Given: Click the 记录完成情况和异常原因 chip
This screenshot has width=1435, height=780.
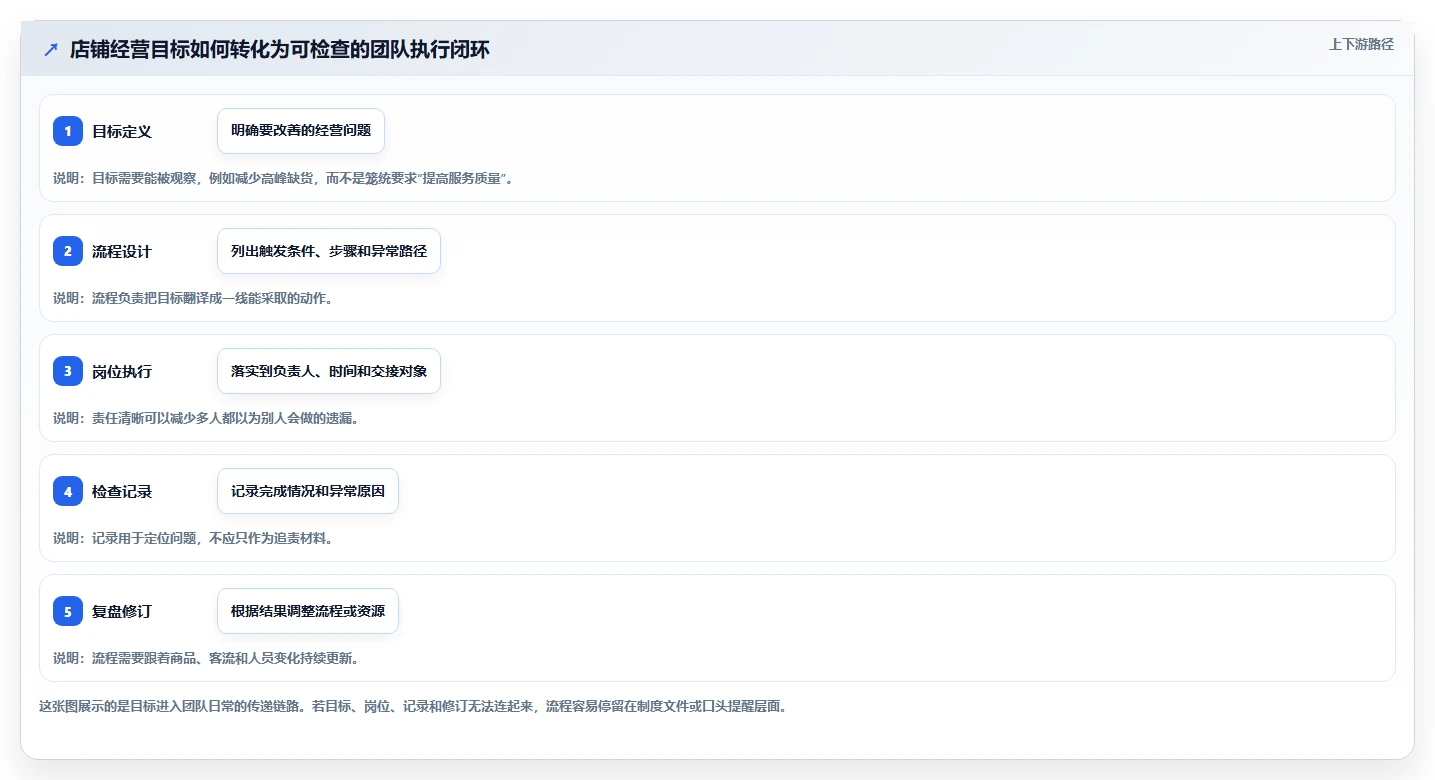Looking at the screenshot, I should [308, 491].
